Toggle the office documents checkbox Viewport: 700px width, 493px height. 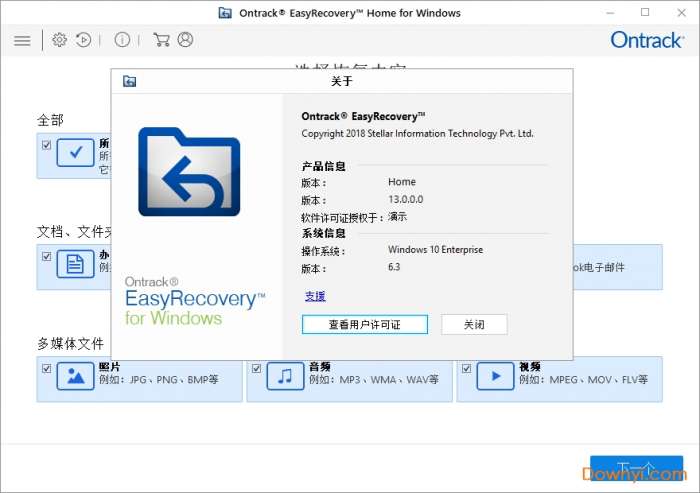[46, 256]
